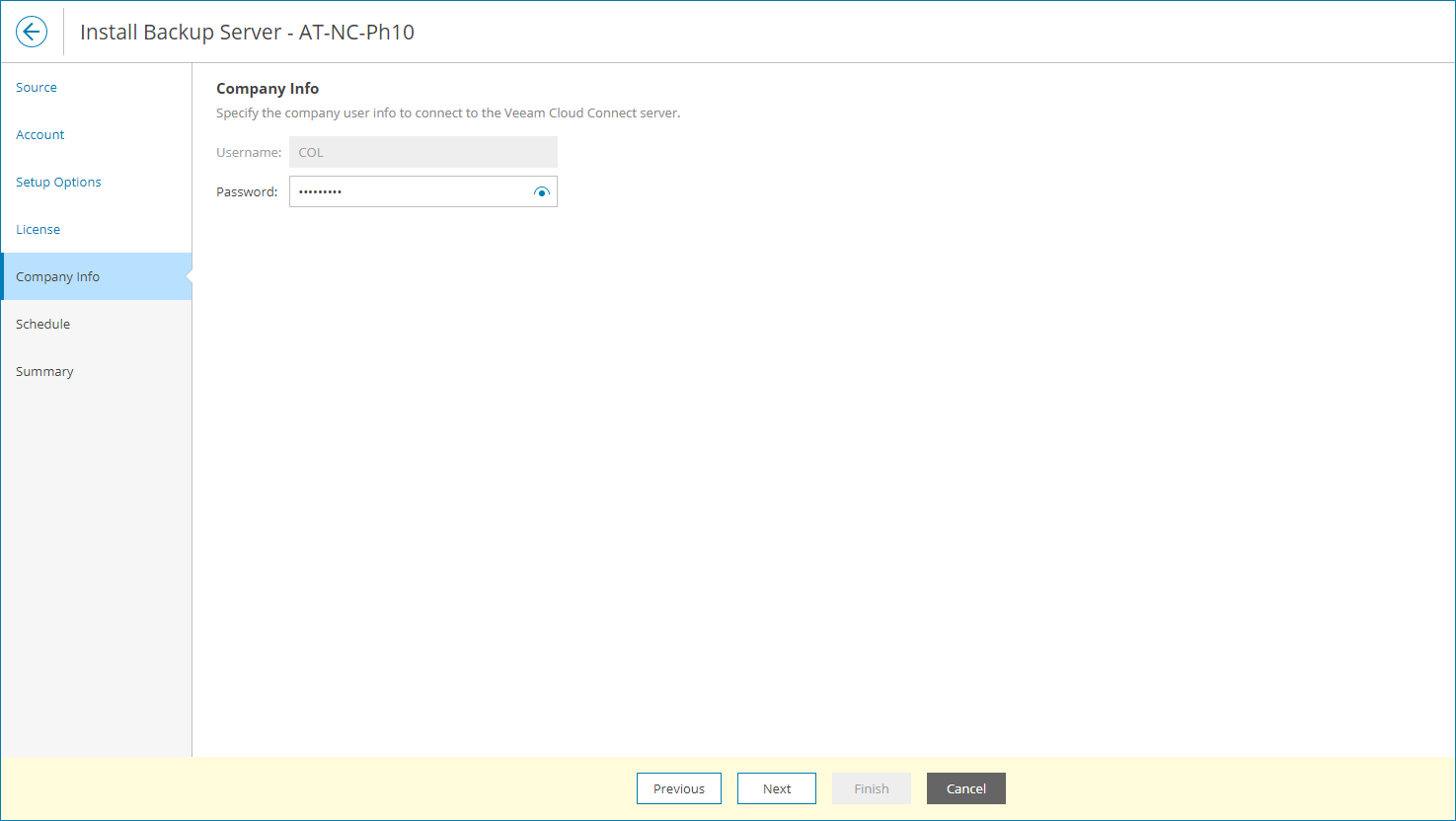Click the disabled Finish button

[871, 788]
